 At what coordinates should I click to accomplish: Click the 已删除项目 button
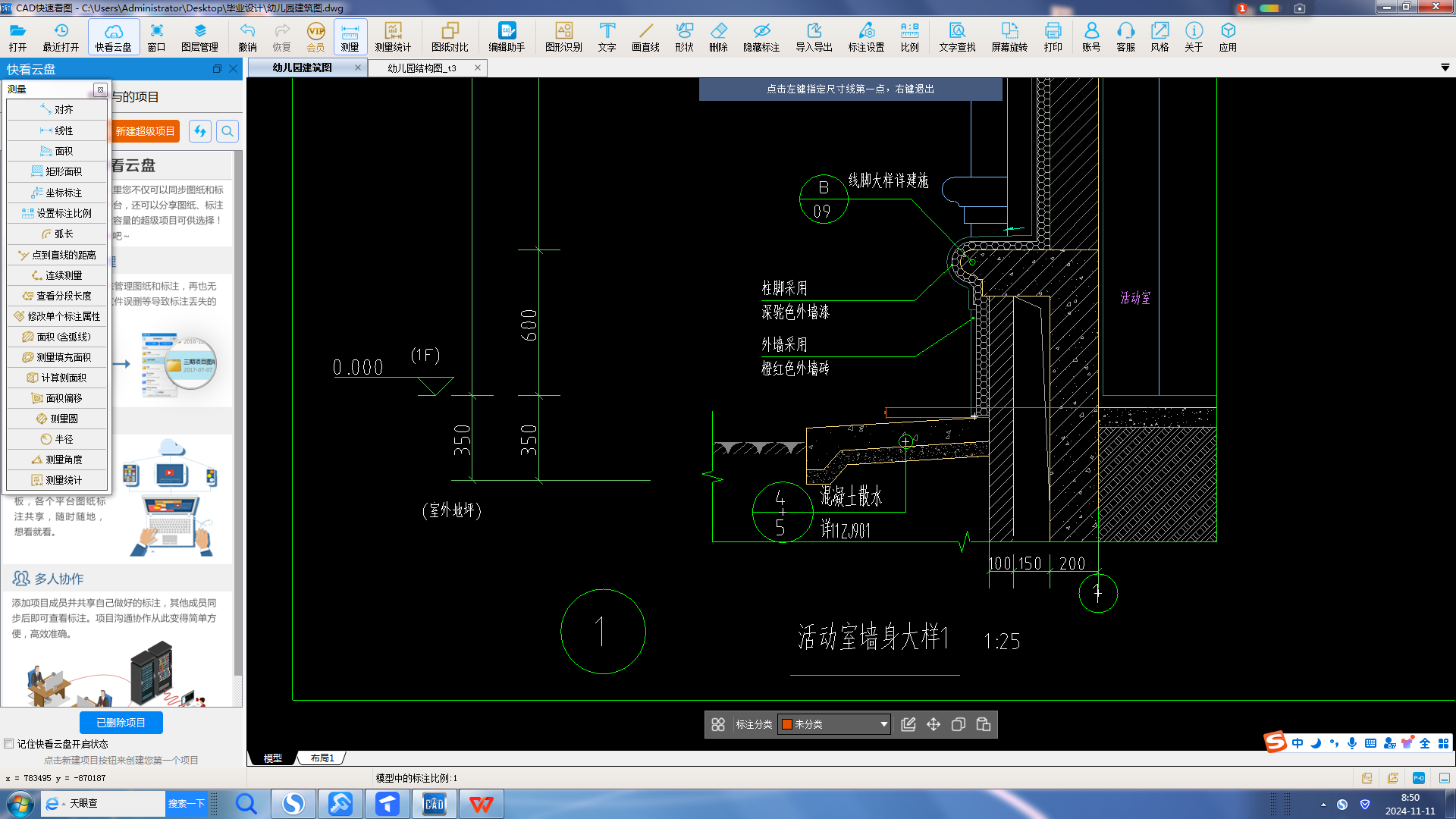(x=121, y=723)
